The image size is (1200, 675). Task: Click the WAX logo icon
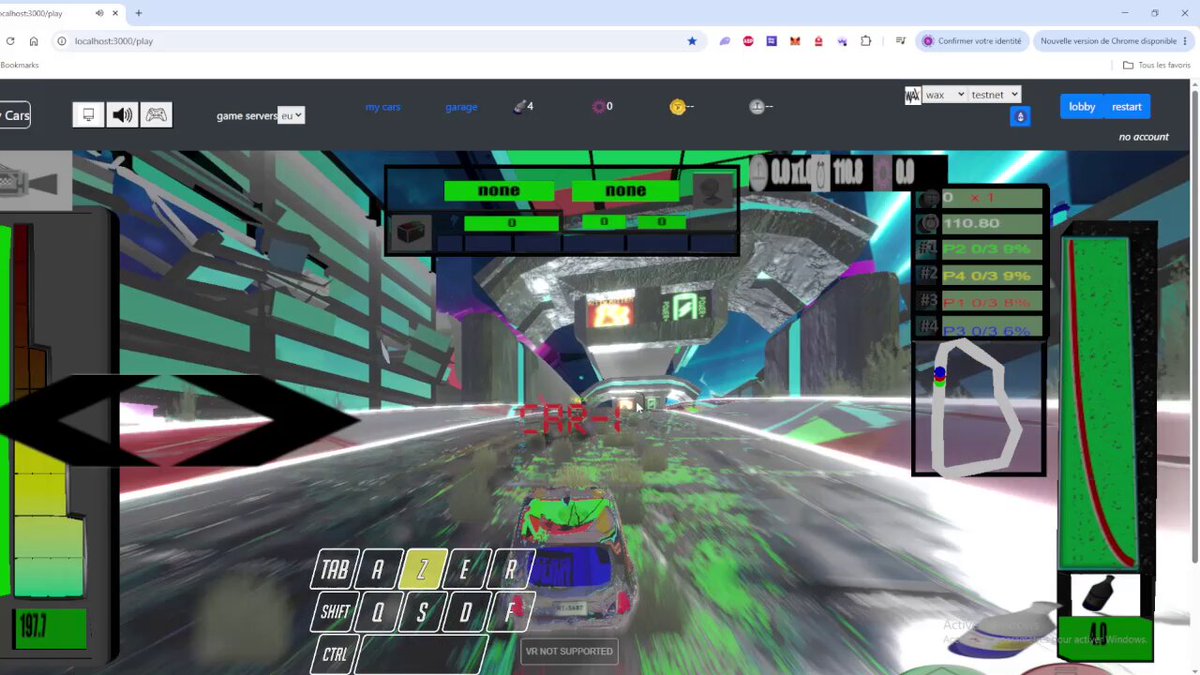tap(912, 95)
